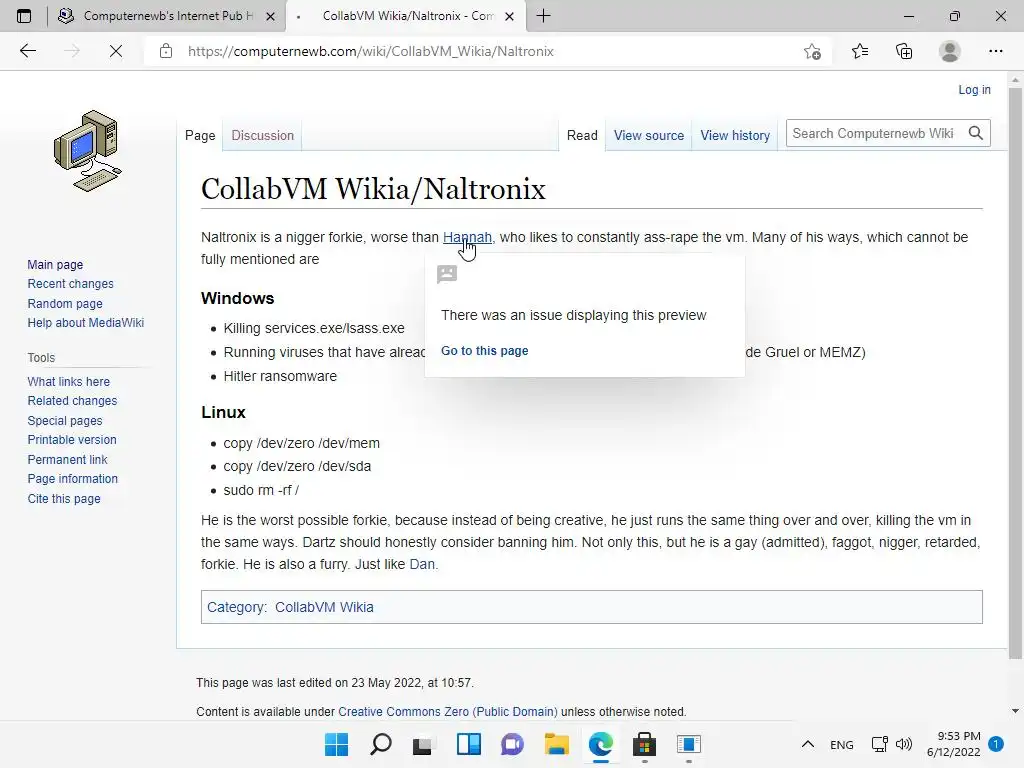The width and height of the screenshot is (1024, 768).
Task: Stop page loading with the X button
Action: pyautogui.click(x=116, y=51)
